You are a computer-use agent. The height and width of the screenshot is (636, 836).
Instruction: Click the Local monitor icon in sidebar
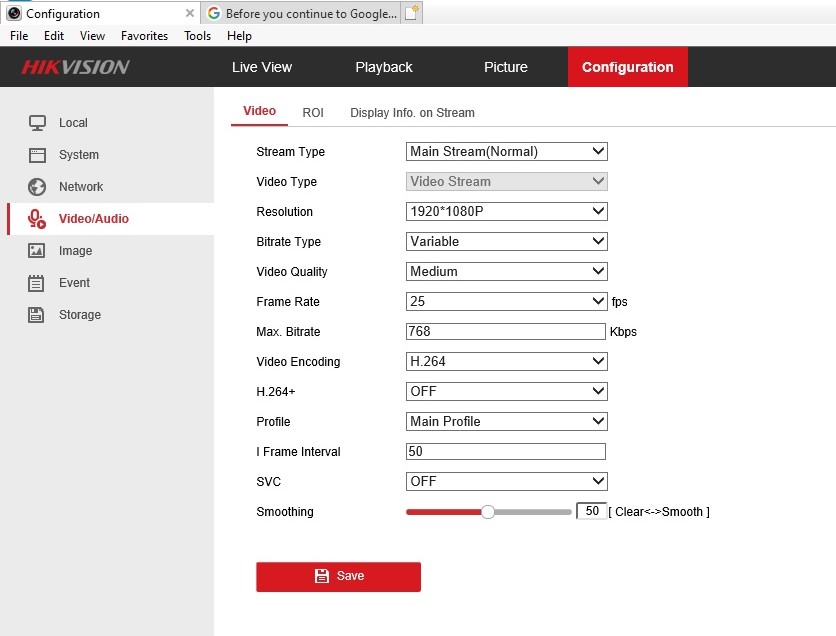[37, 123]
